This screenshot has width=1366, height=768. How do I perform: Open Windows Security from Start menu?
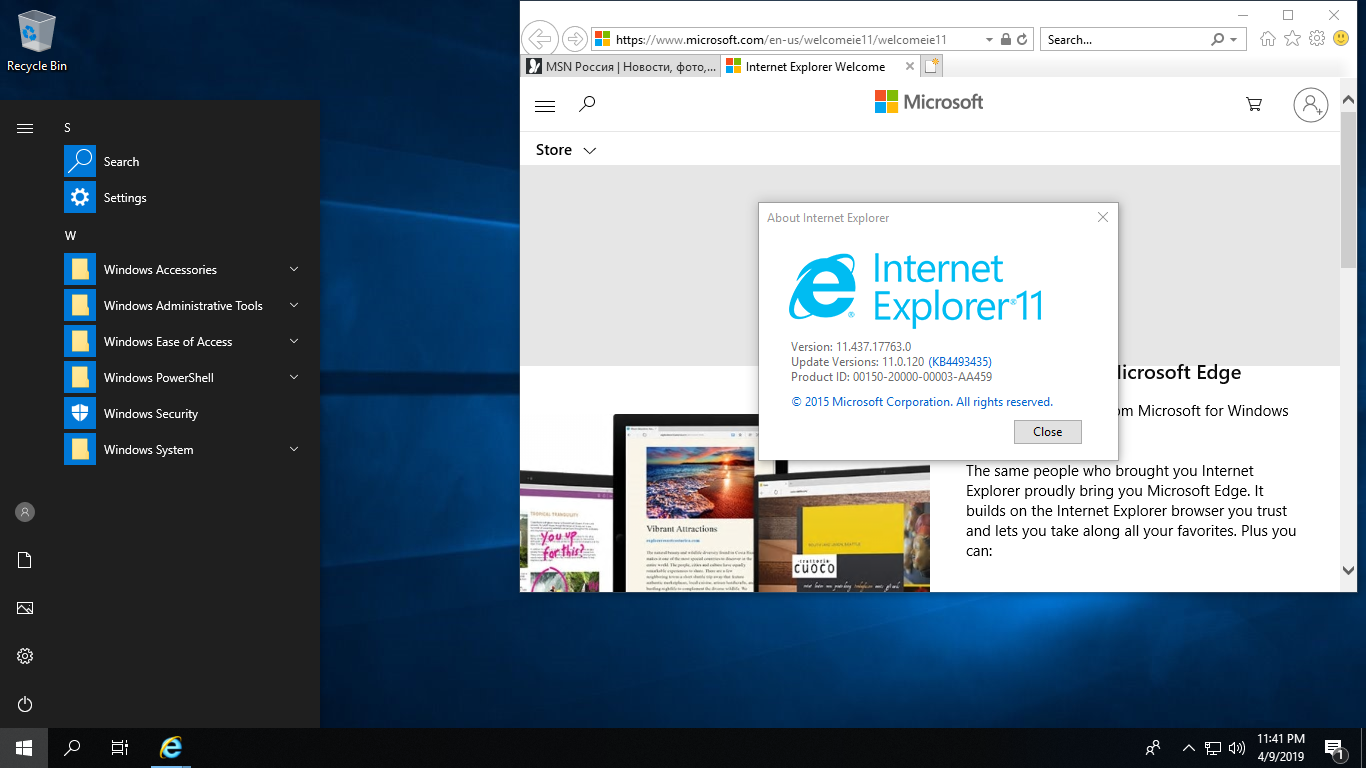(182, 414)
